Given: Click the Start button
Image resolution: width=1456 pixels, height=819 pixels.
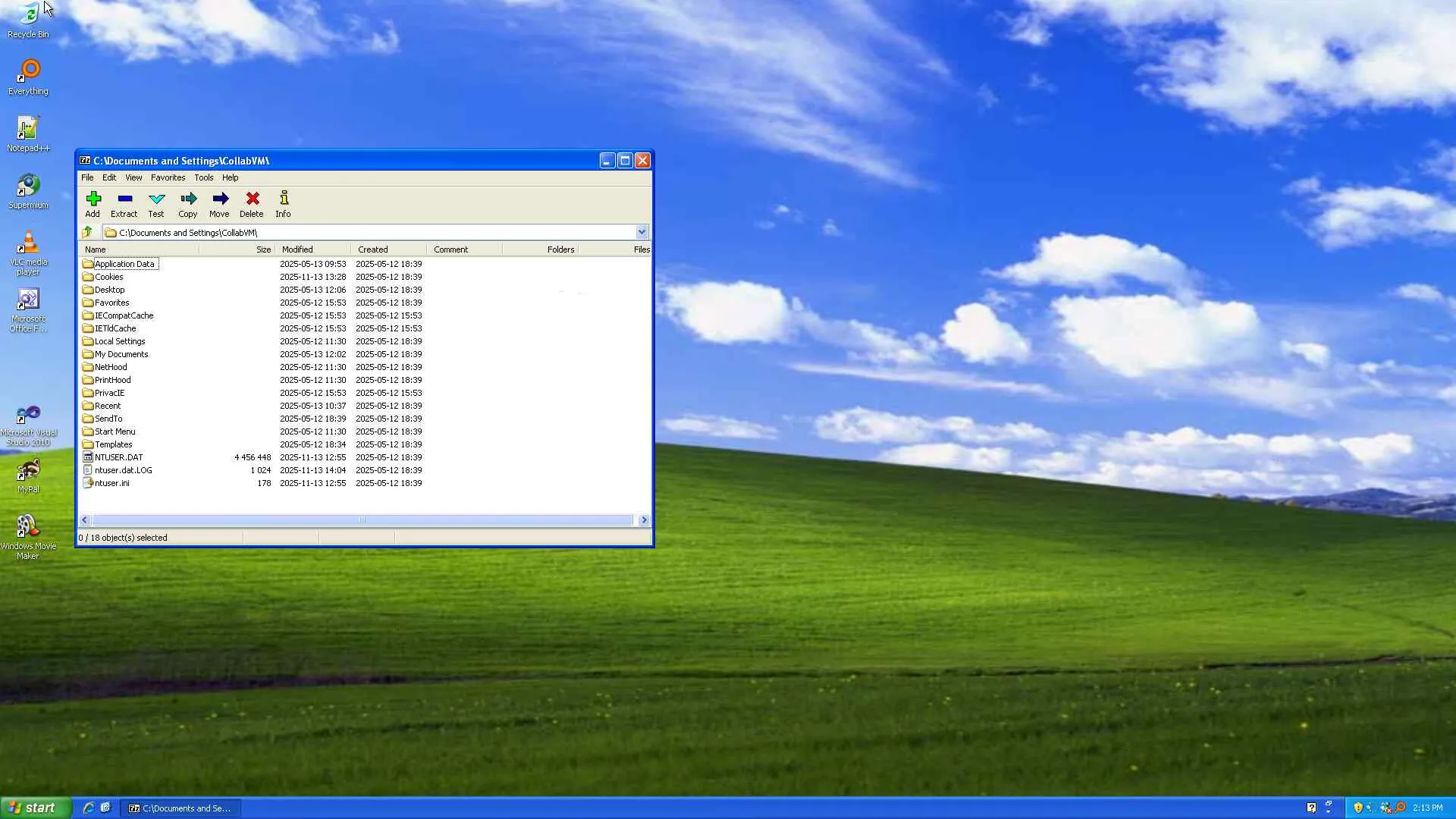Looking at the screenshot, I should coord(35,808).
